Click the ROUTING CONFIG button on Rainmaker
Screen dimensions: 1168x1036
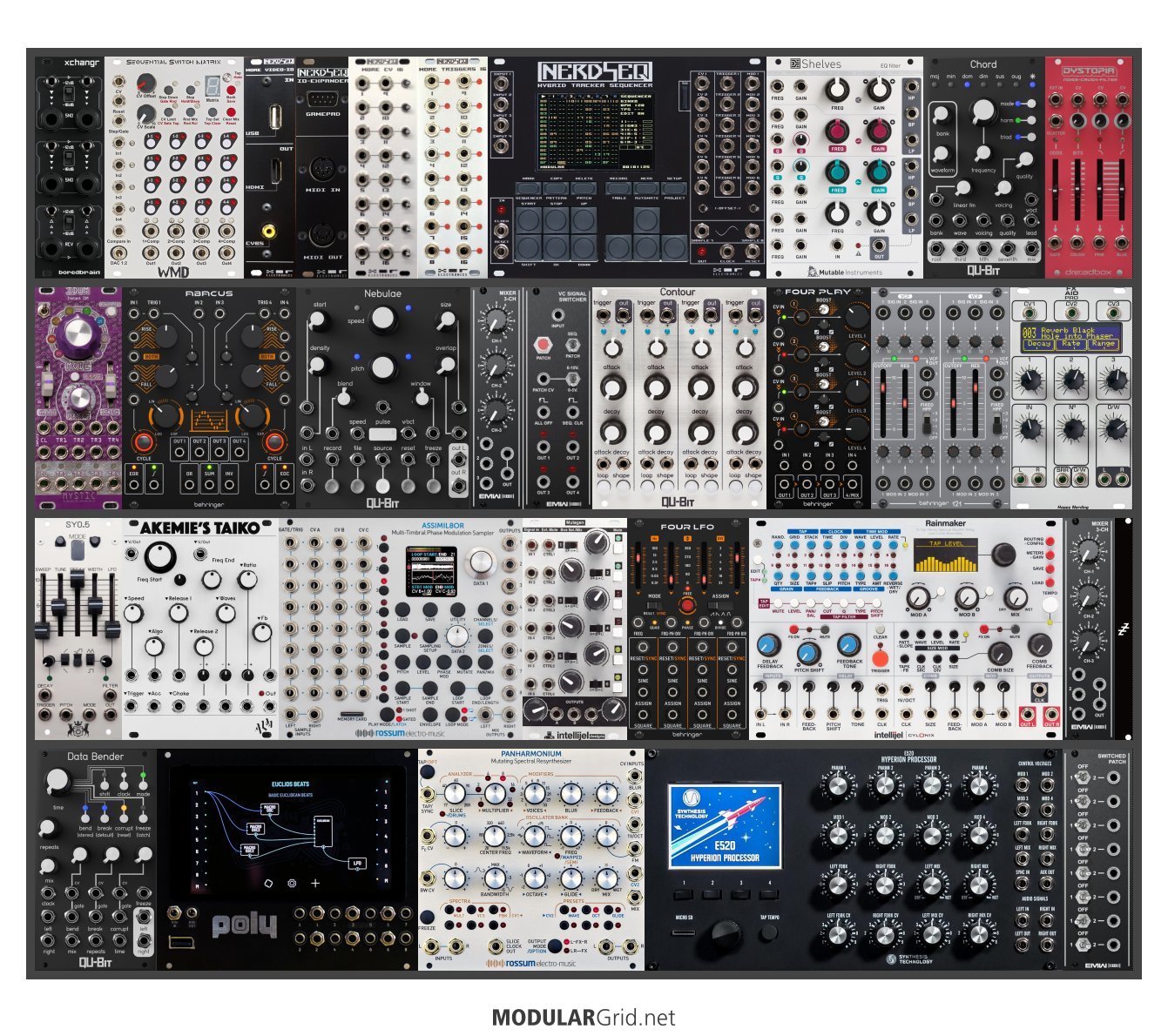tap(1050, 541)
